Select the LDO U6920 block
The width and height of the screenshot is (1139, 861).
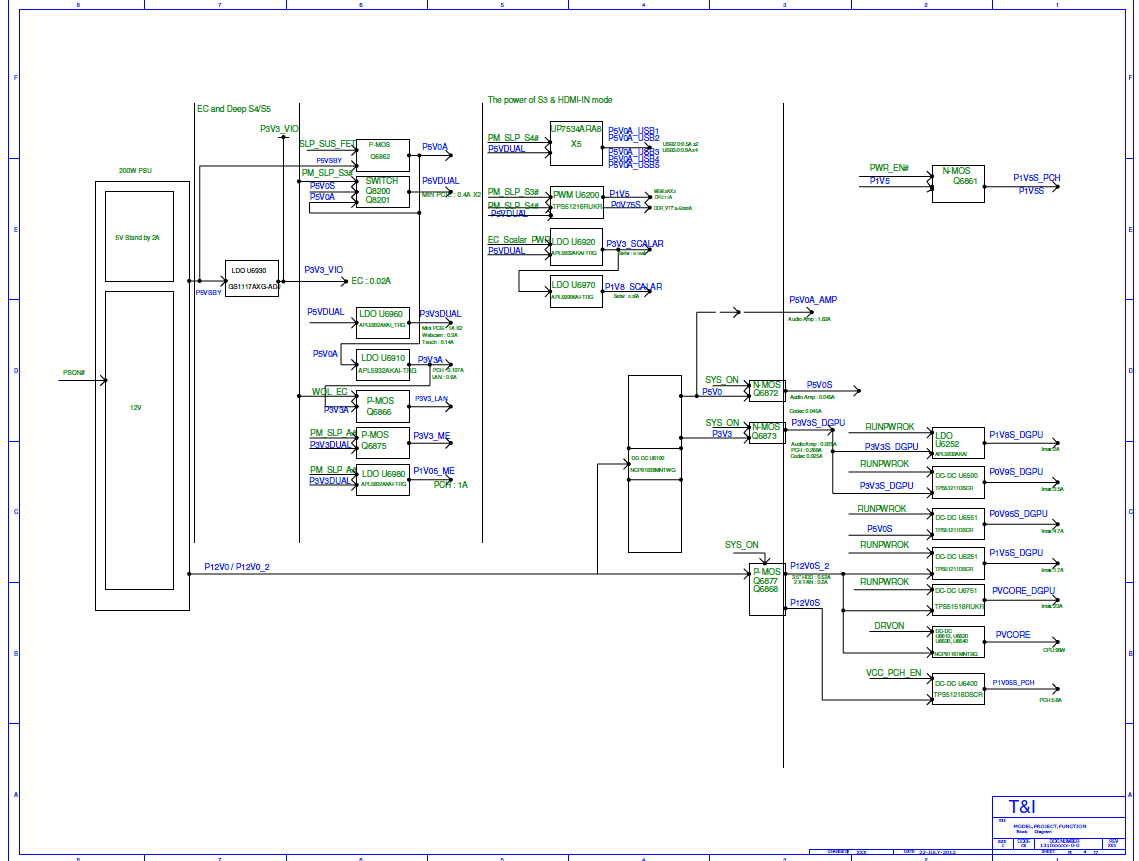(x=577, y=247)
